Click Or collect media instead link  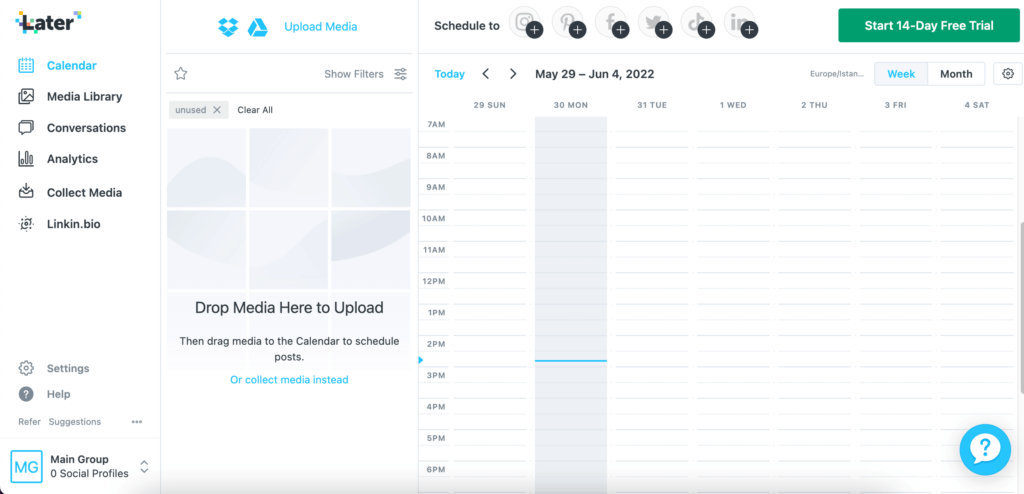coord(289,380)
